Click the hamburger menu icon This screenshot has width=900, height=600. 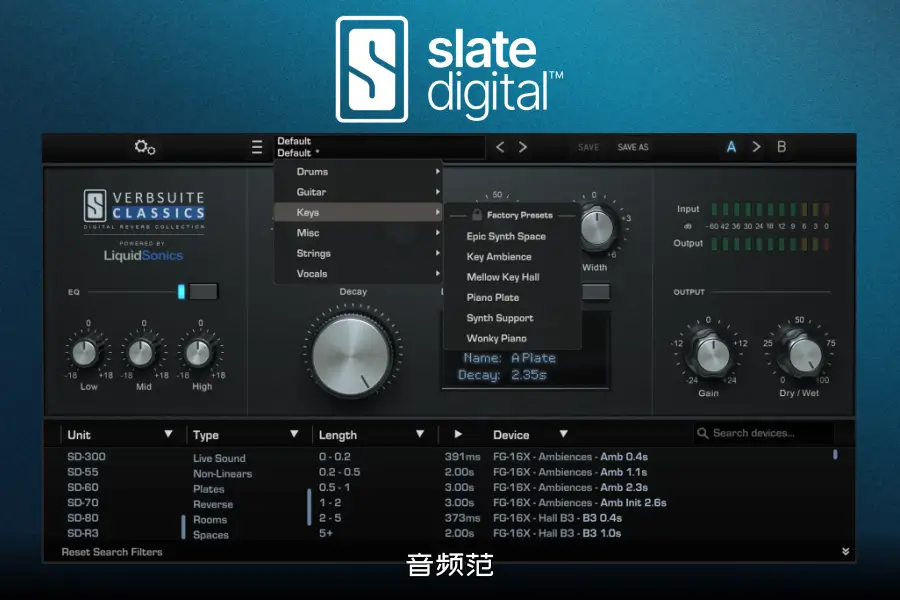pos(257,146)
